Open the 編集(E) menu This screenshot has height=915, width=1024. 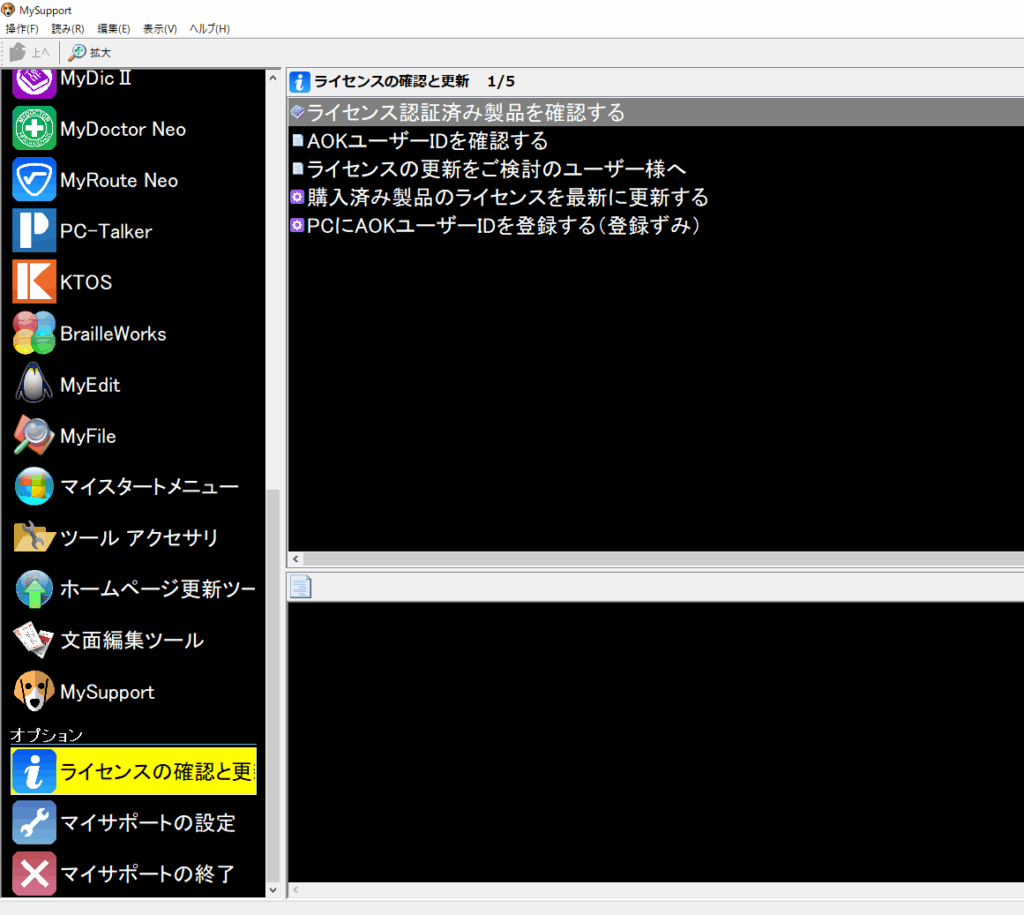[114, 29]
